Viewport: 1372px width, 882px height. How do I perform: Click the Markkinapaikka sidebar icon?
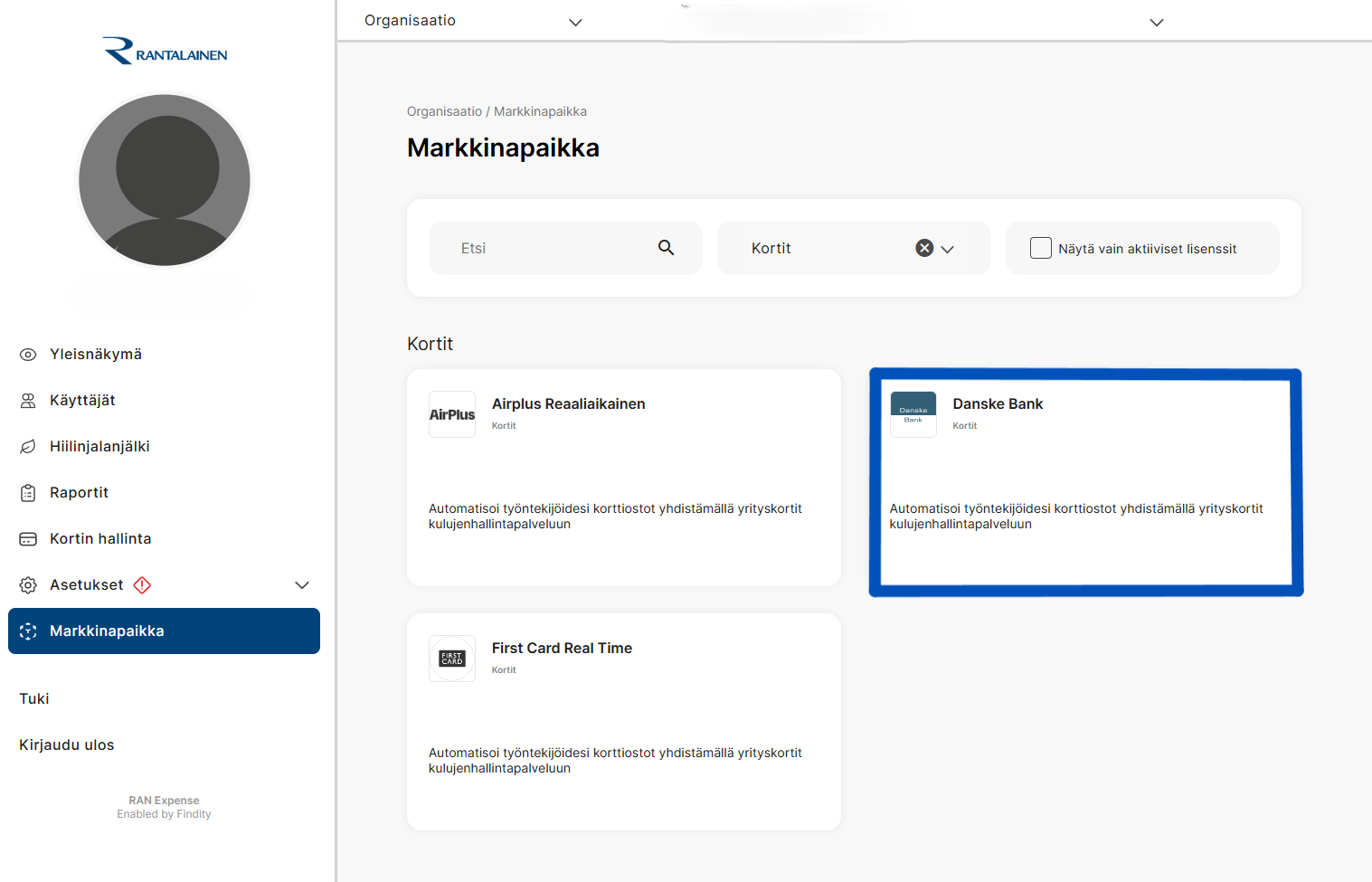[x=28, y=631]
